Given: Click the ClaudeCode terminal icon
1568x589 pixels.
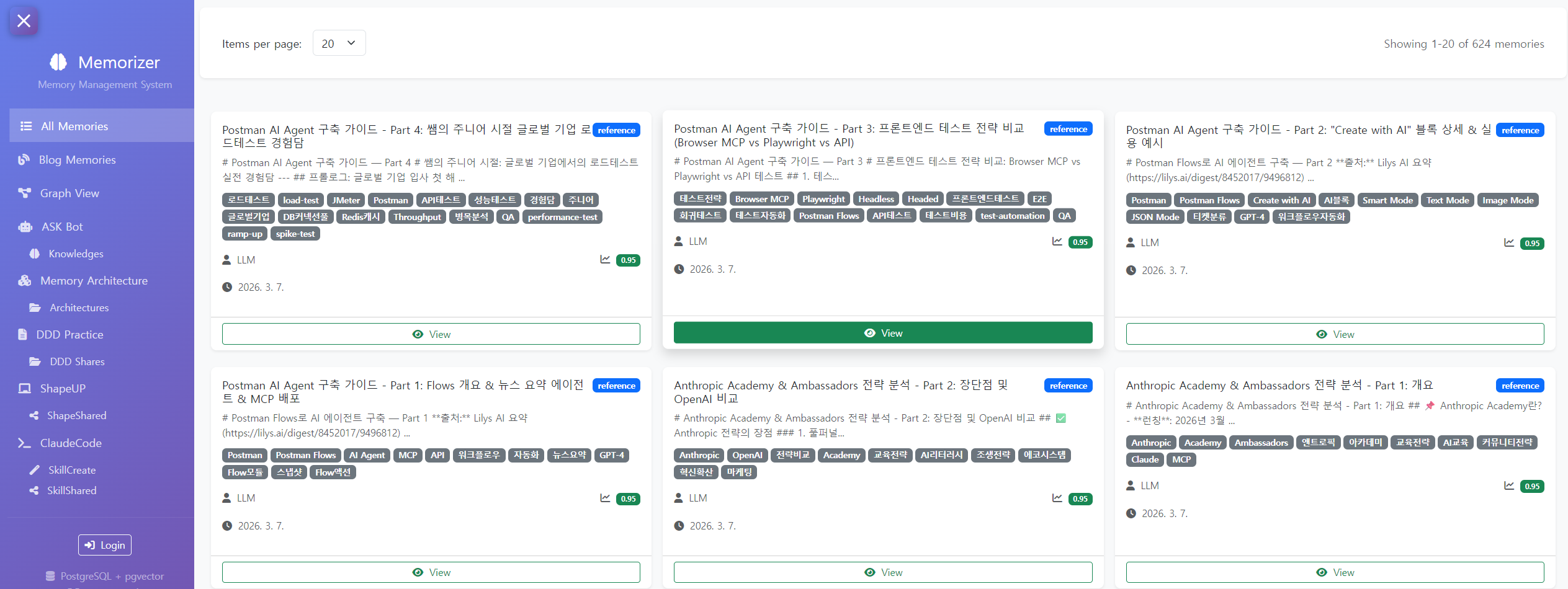Looking at the screenshot, I should (x=24, y=443).
